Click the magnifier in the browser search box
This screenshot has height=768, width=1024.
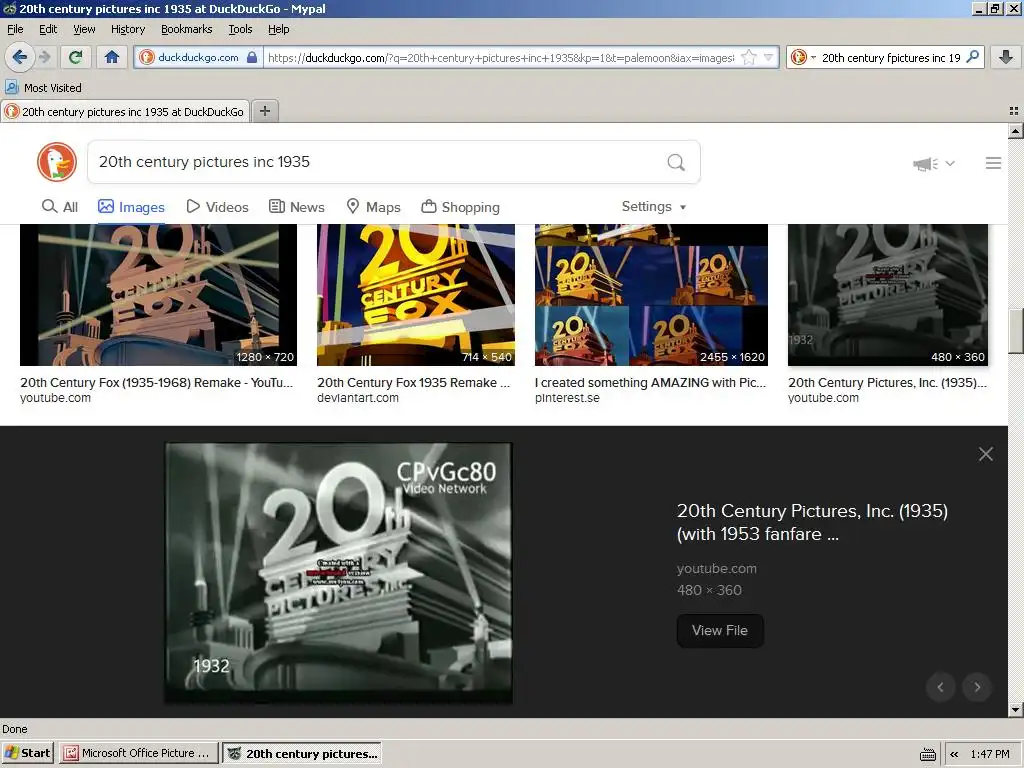pyautogui.click(x=972, y=57)
